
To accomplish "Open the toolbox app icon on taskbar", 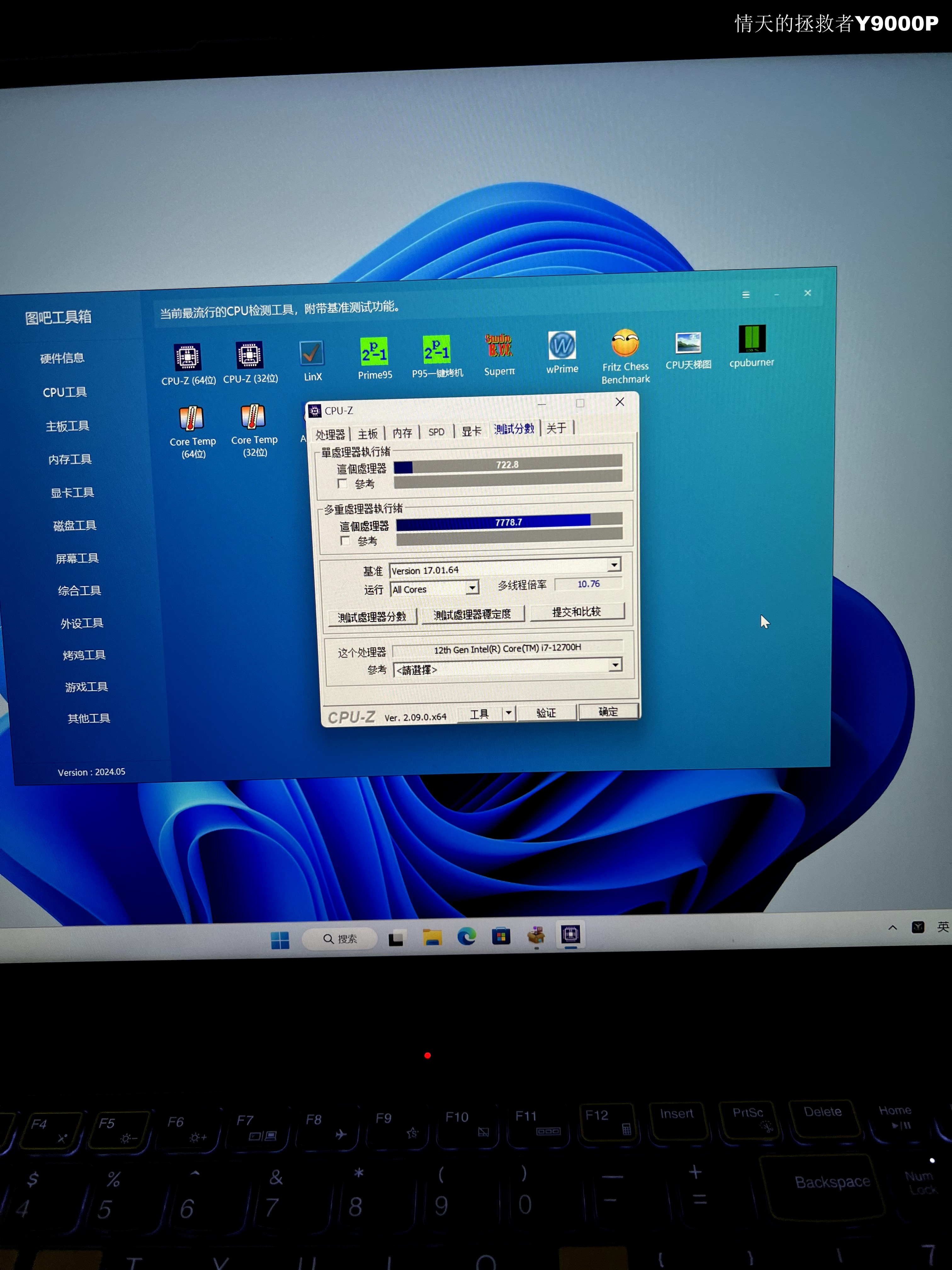I will [536, 935].
